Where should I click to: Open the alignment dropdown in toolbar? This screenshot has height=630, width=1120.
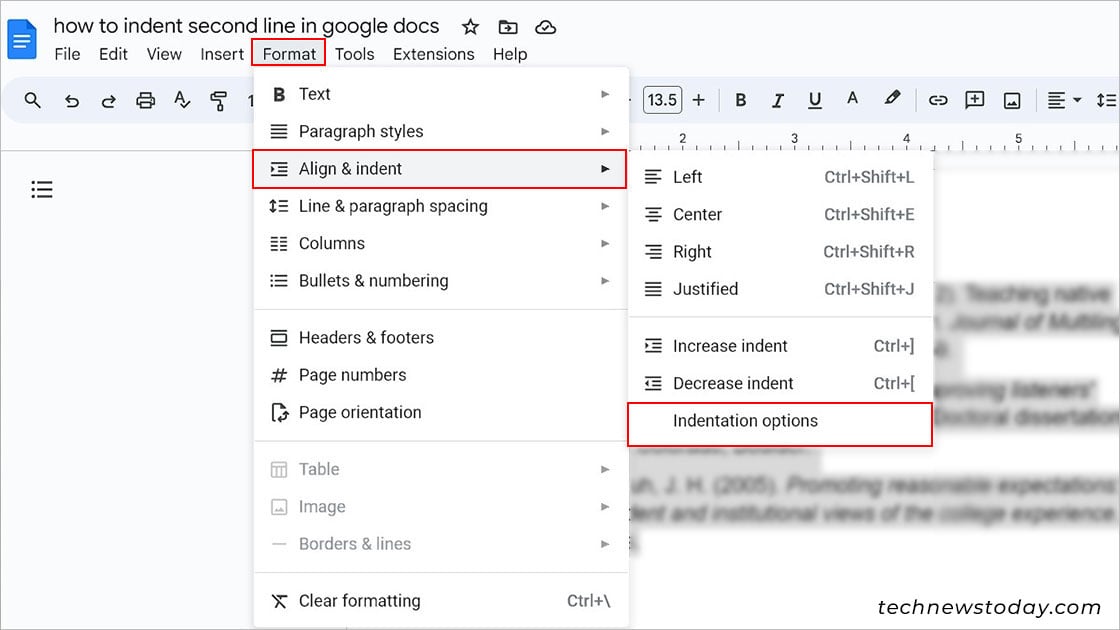pyautogui.click(x=1064, y=101)
